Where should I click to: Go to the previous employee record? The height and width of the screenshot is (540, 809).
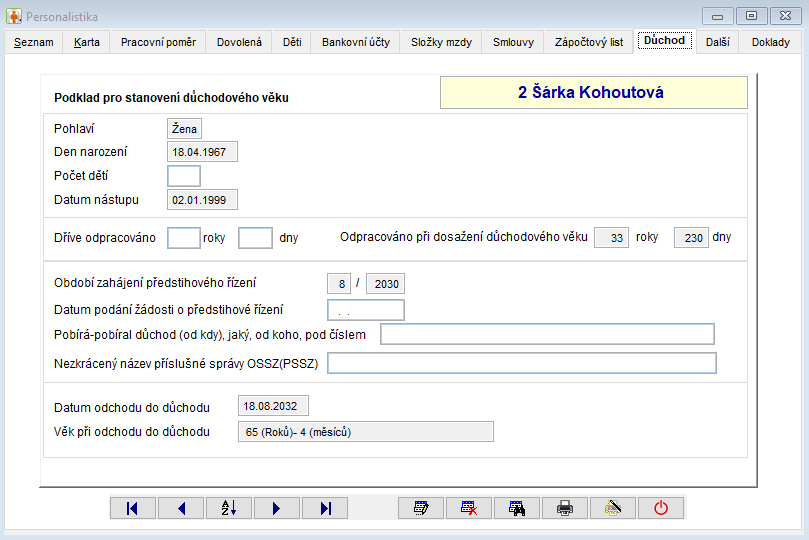[x=181, y=508]
